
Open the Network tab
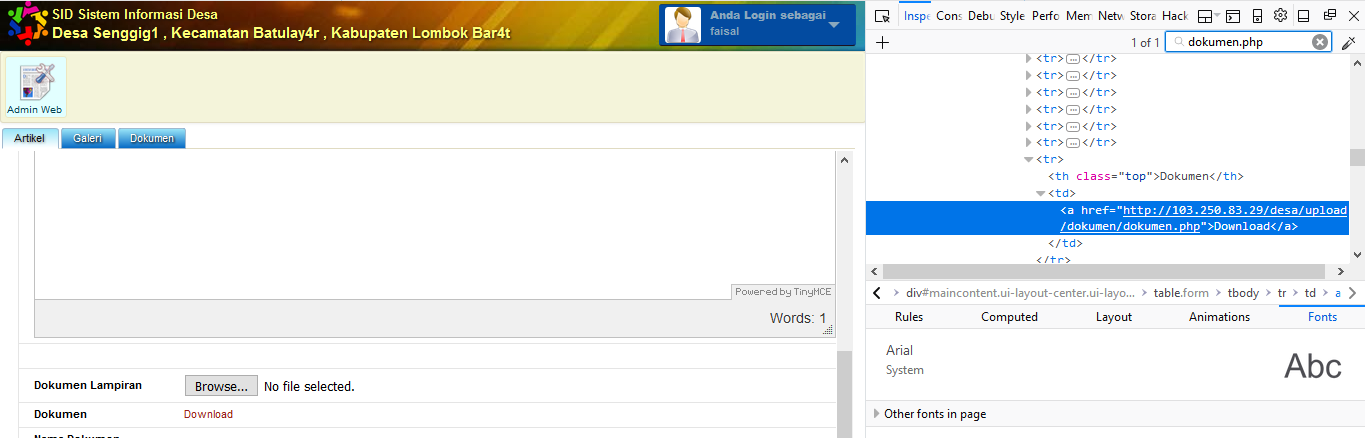tap(1111, 16)
